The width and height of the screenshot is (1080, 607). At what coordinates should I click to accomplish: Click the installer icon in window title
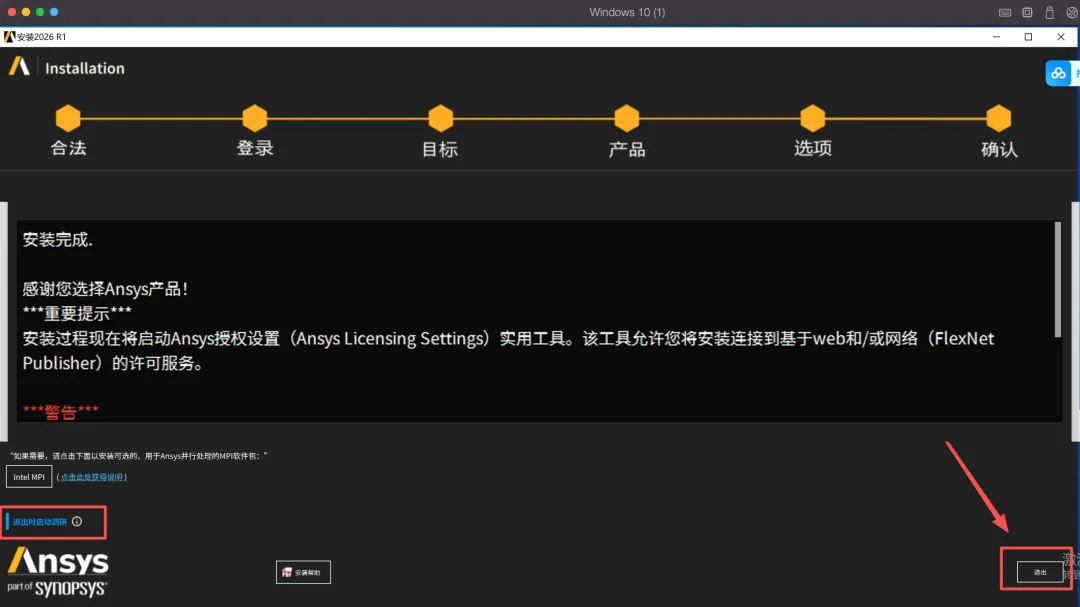point(9,37)
